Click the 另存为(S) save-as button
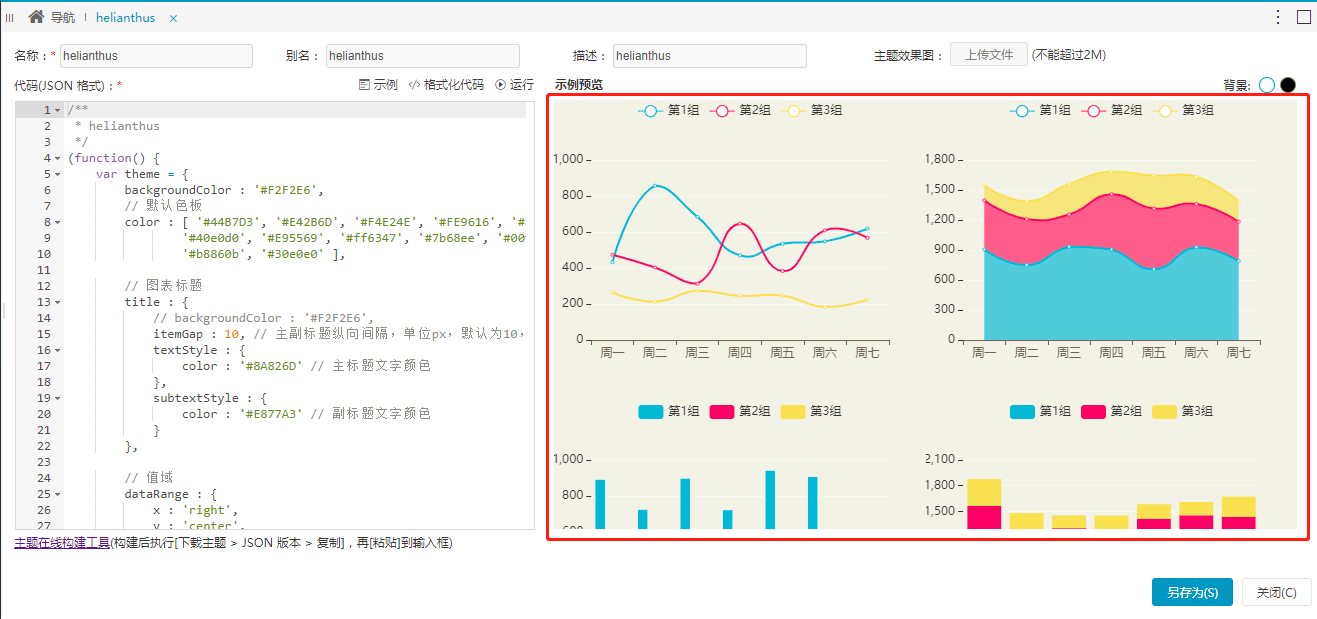The image size is (1317, 619). click(1192, 592)
